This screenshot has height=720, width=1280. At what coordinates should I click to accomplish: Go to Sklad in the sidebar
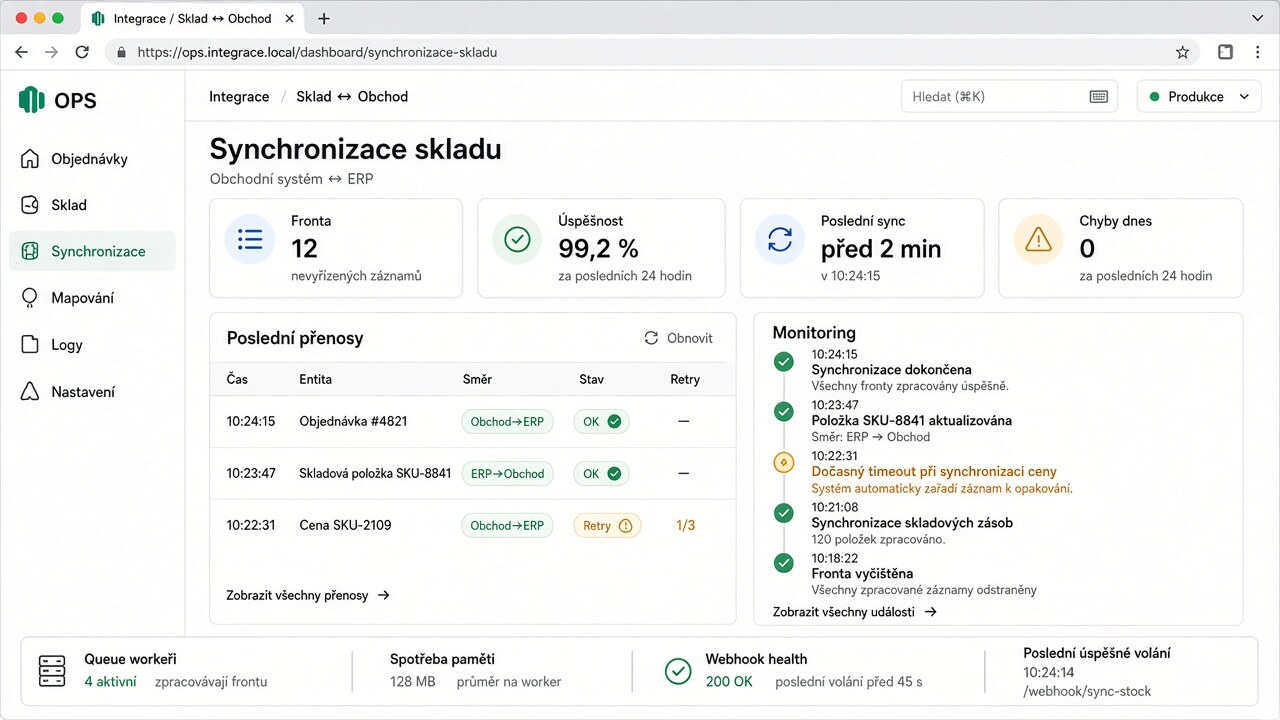(x=92, y=205)
